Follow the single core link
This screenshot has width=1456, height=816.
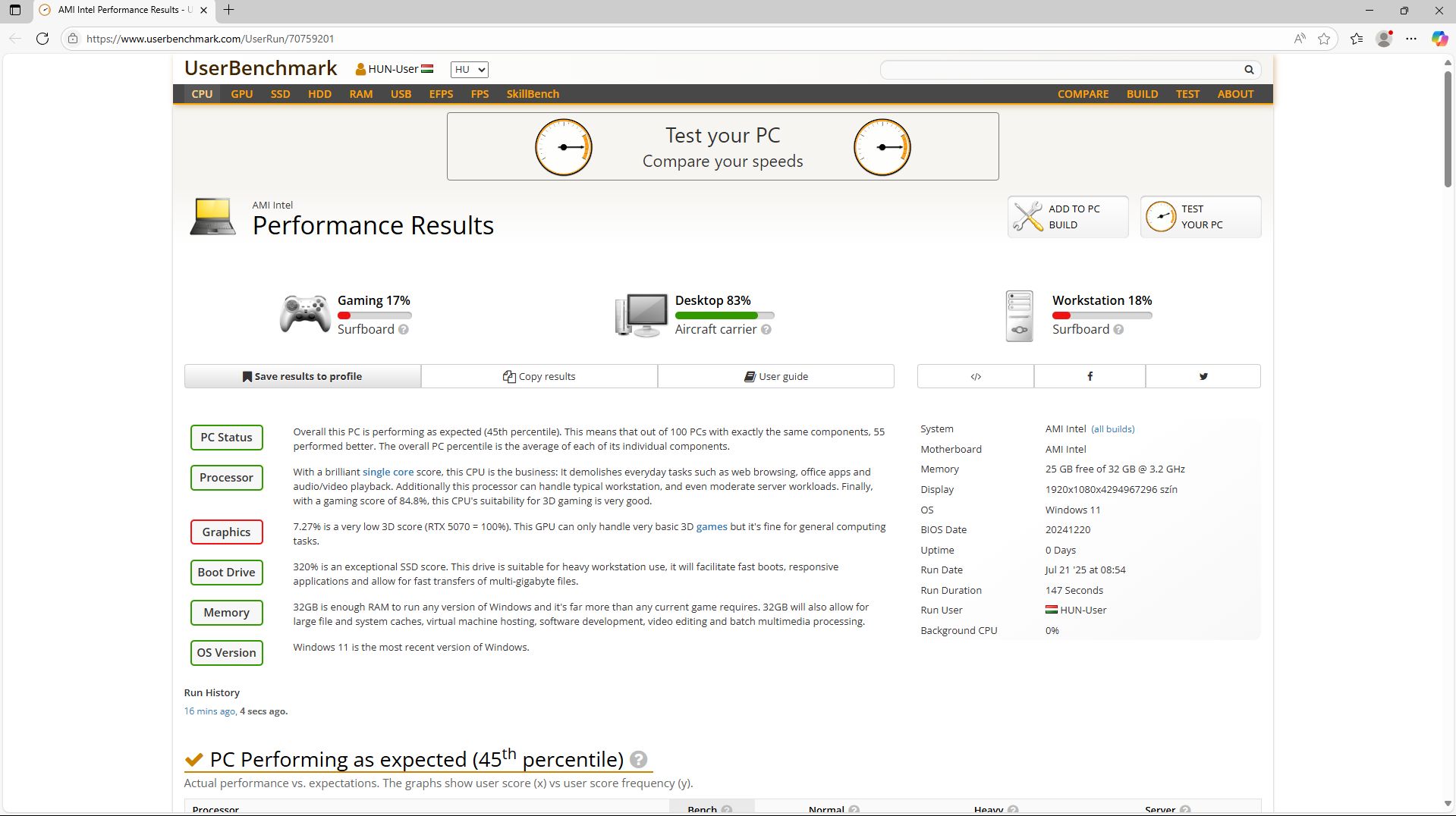388,472
